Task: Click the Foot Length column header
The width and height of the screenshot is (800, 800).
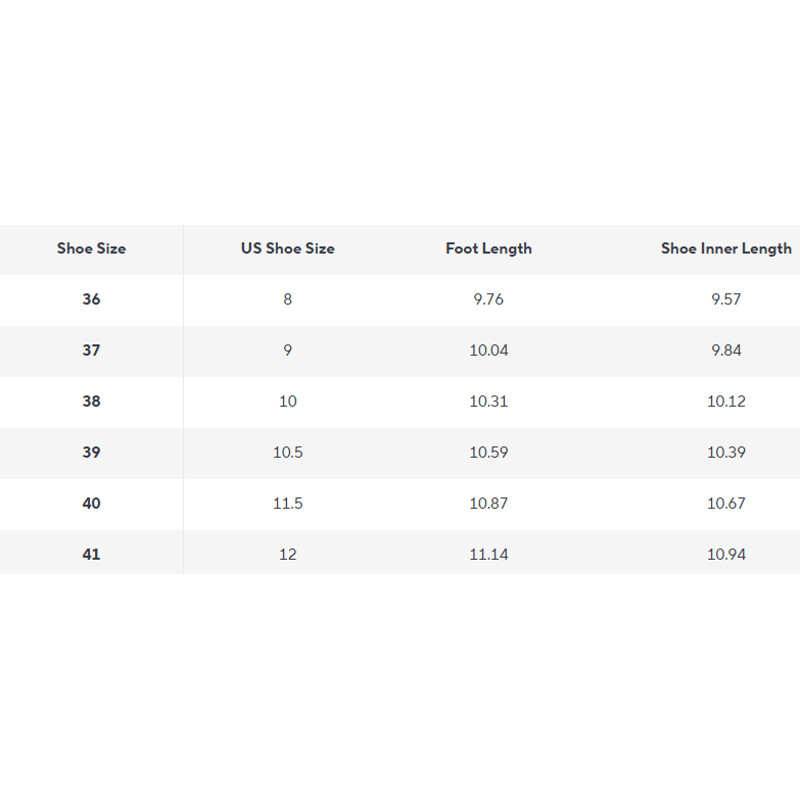Action: (488, 248)
